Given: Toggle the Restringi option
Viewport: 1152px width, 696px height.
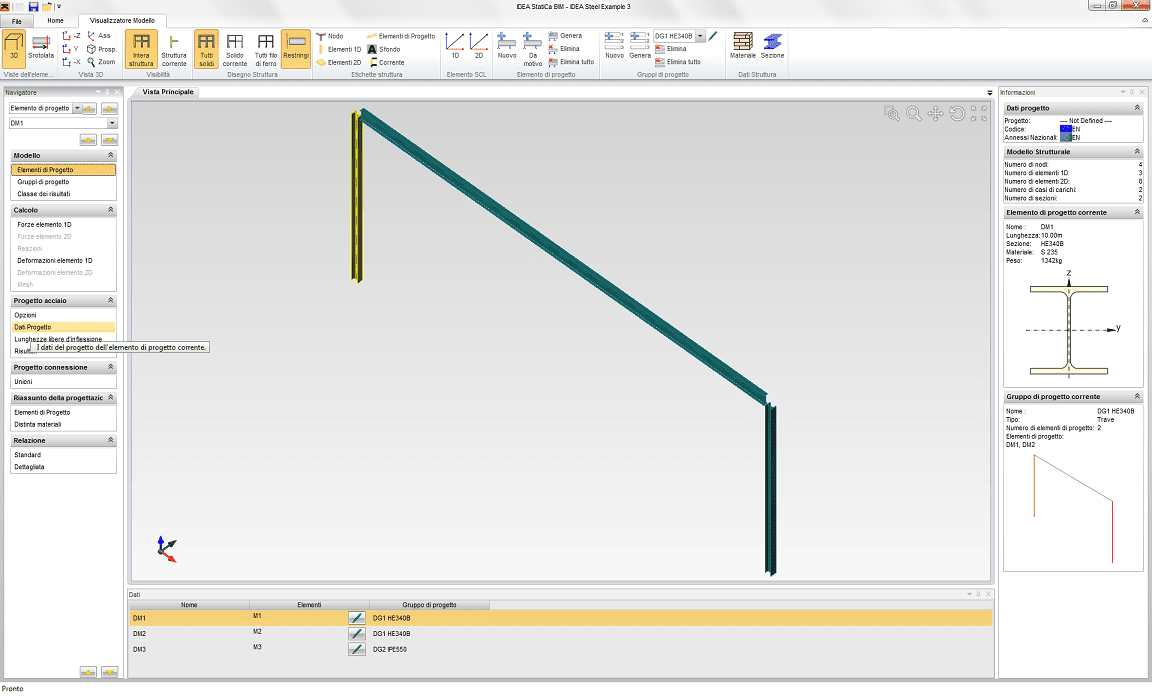Looking at the screenshot, I should (x=296, y=49).
